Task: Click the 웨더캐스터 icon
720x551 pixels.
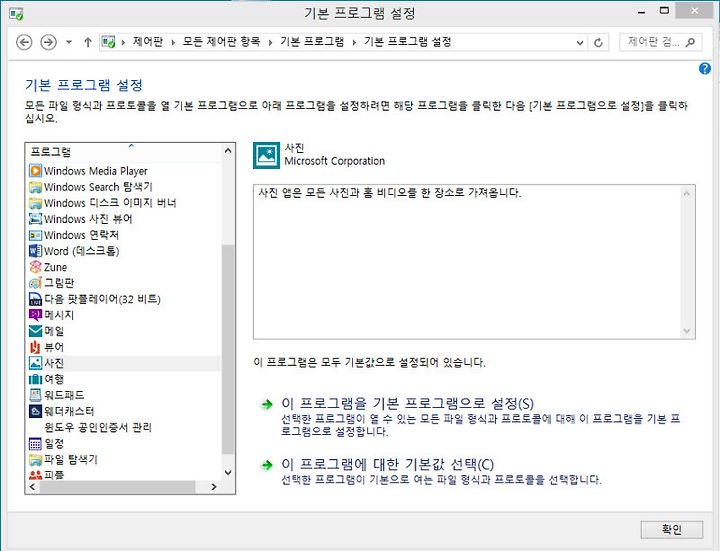Action: pyautogui.click(x=35, y=411)
